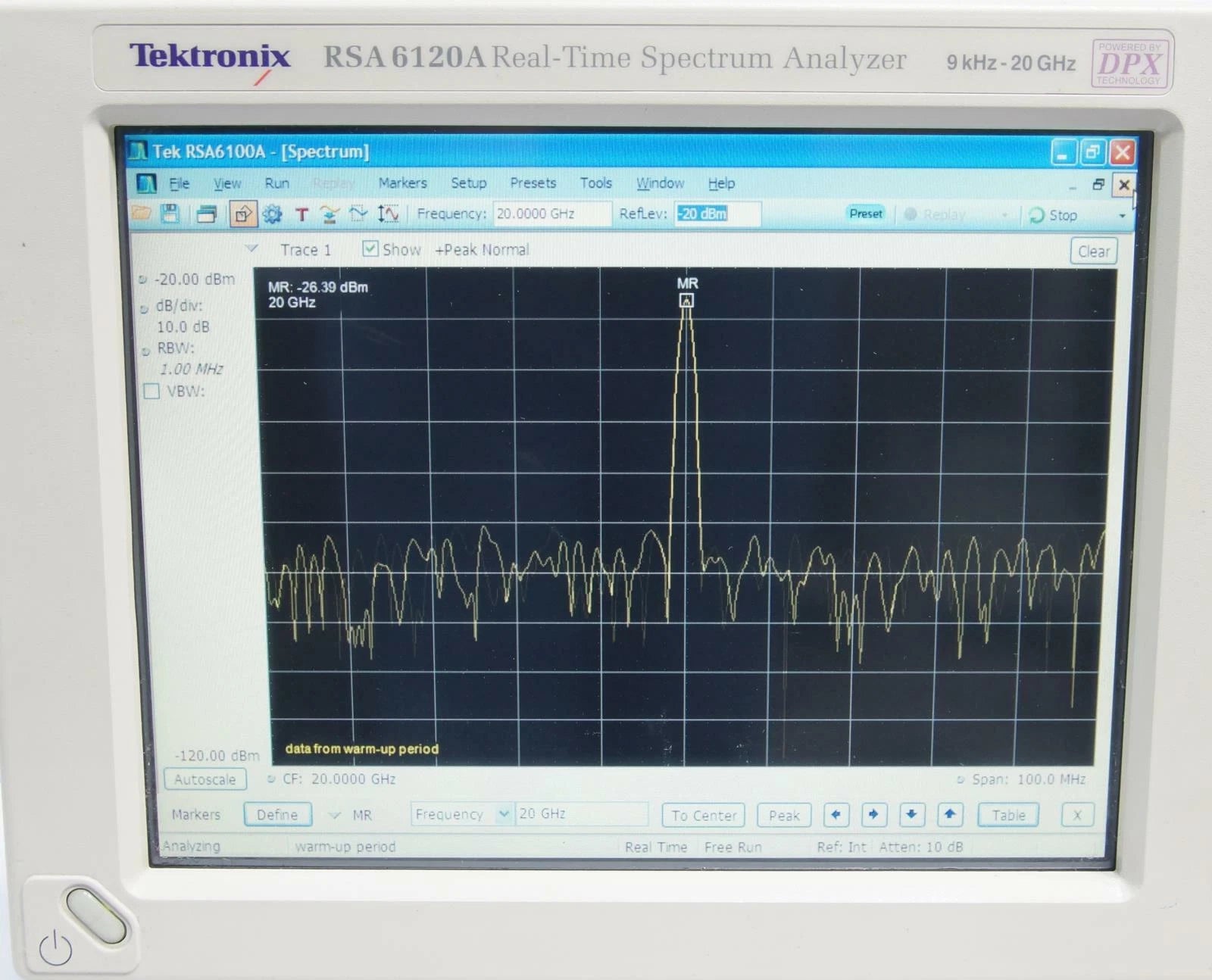The width and height of the screenshot is (1212, 980).
Task: Click Ref: Int status entry
Action: pos(841,847)
